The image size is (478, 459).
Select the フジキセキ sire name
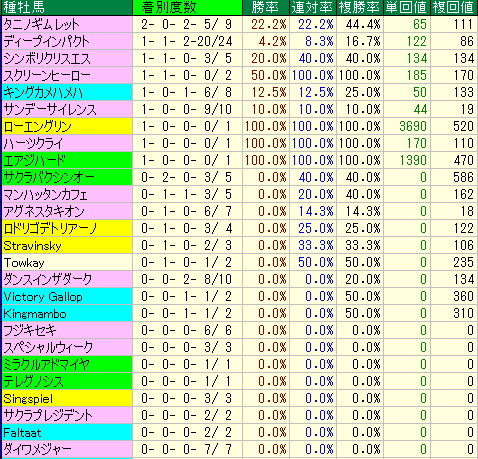point(30,330)
